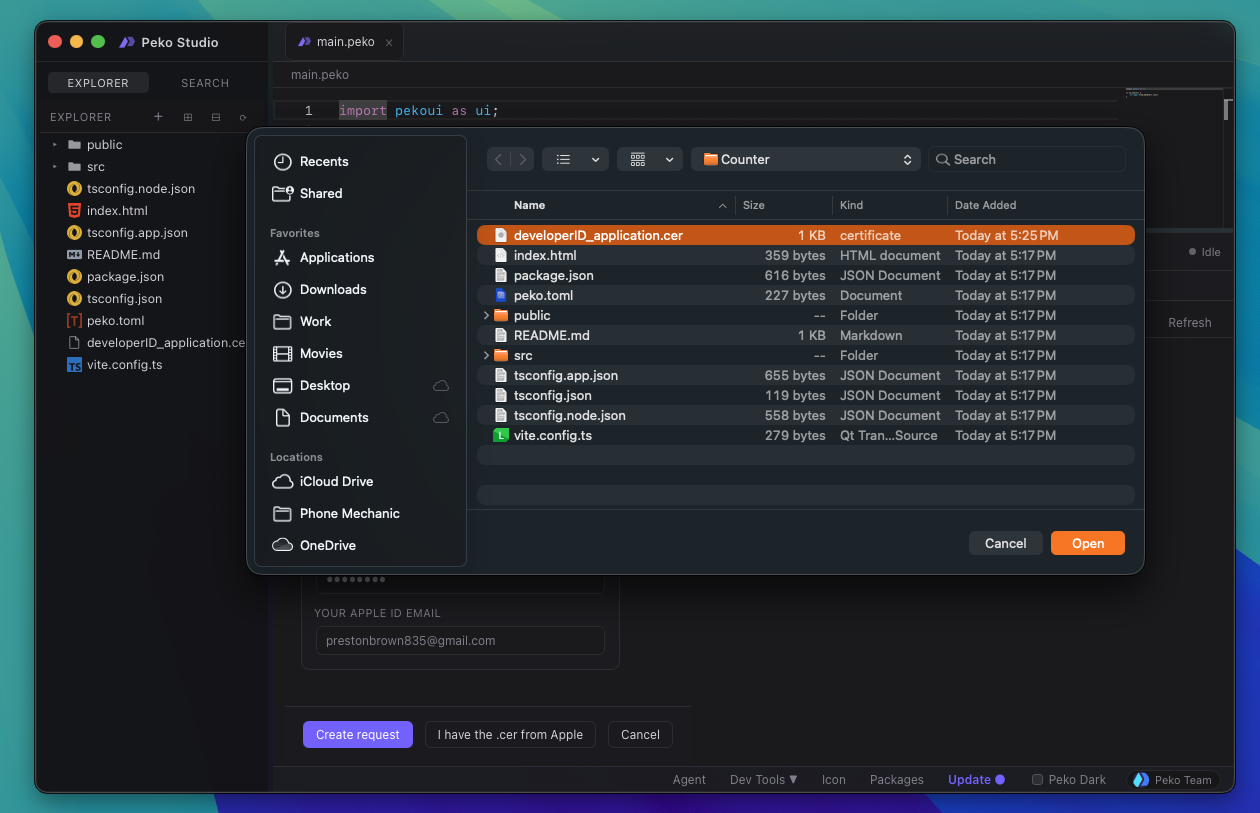The image size is (1260, 813).
Task: Open Packages in the status bar
Action: click(x=897, y=780)
